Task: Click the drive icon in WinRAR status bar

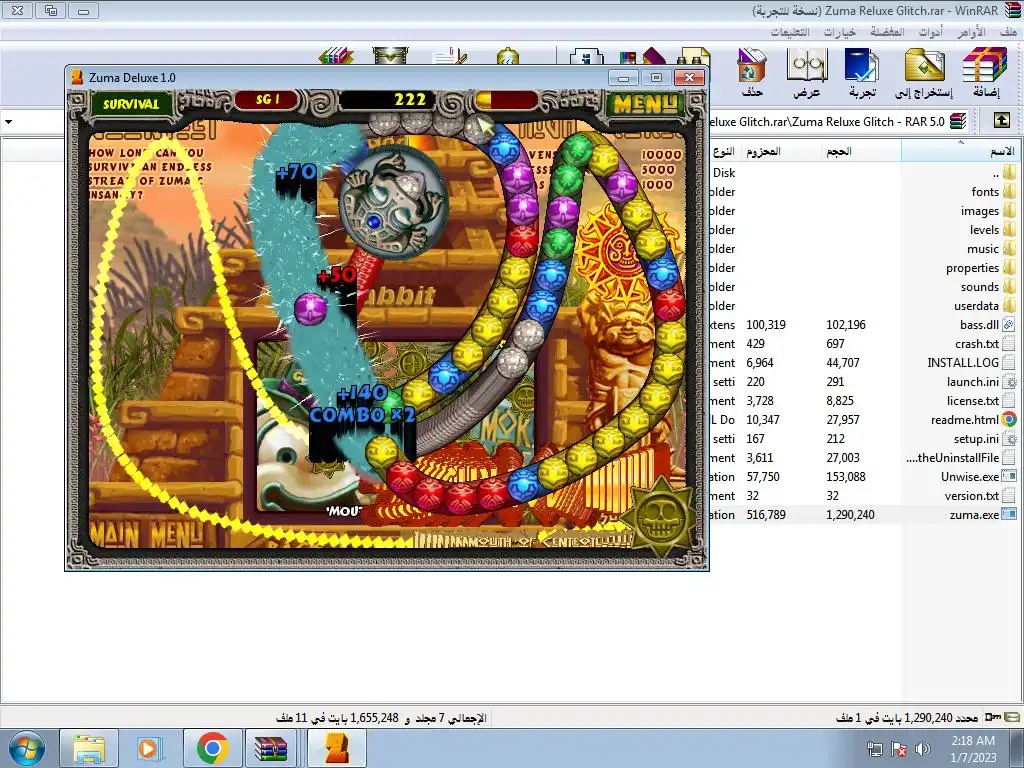Action: (x=1014, y=717)
